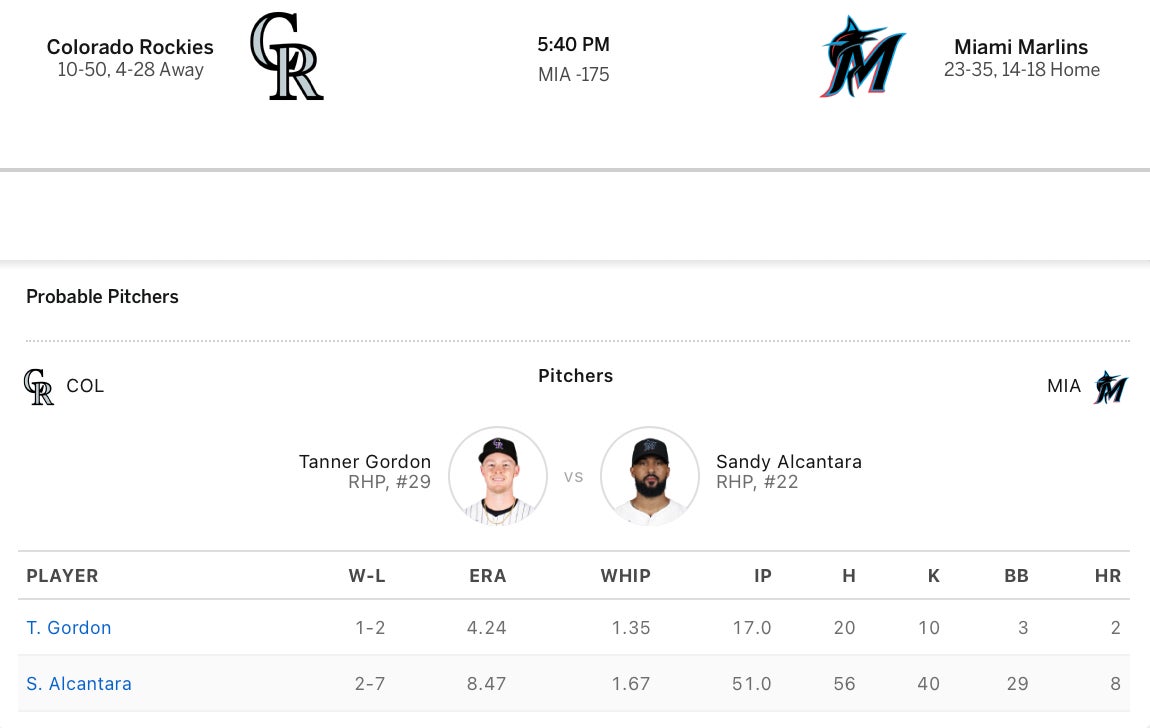Click the Miami Marlins team name
This screenshot has width=1150, height=728.
(x=1021, y=47)
